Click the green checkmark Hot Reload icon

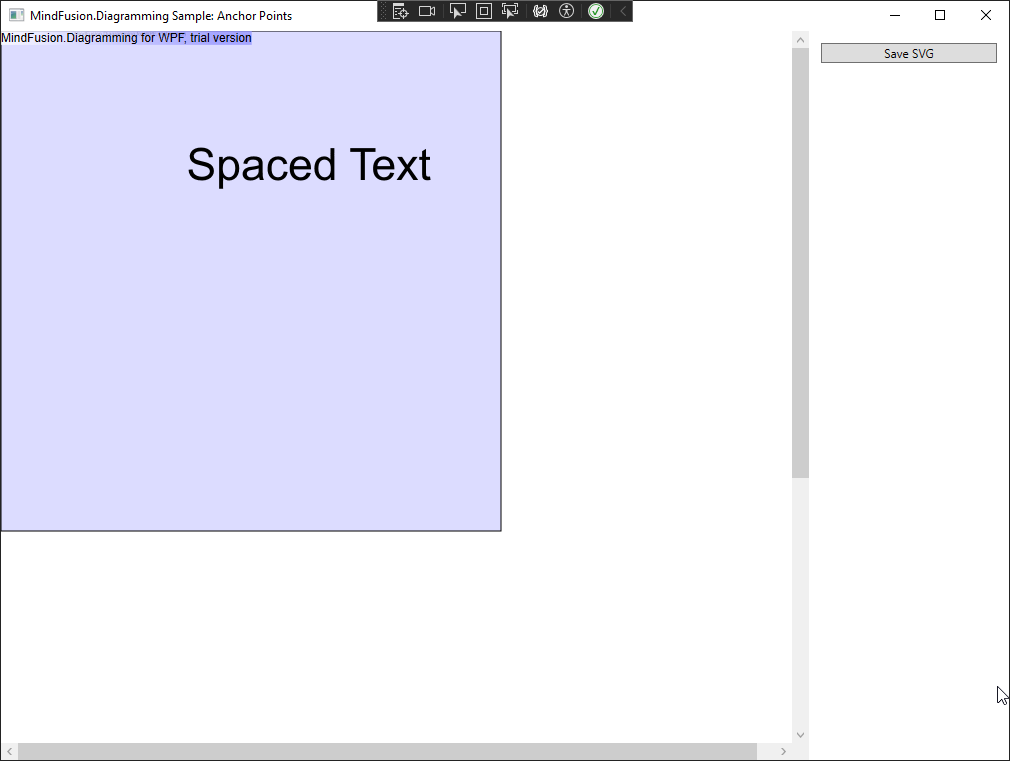pyautogui.click(x=596, y=11)
